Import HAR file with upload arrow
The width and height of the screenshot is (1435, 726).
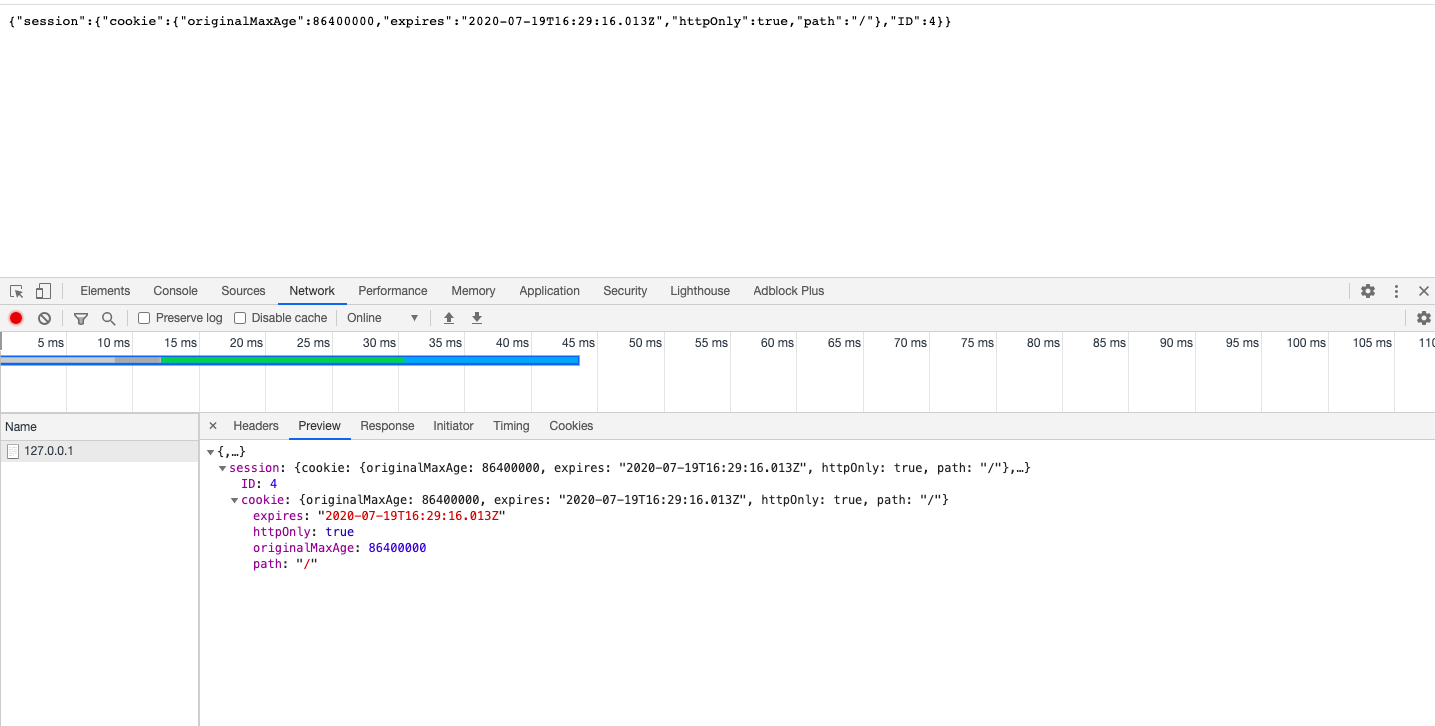[x=449, y=318]
